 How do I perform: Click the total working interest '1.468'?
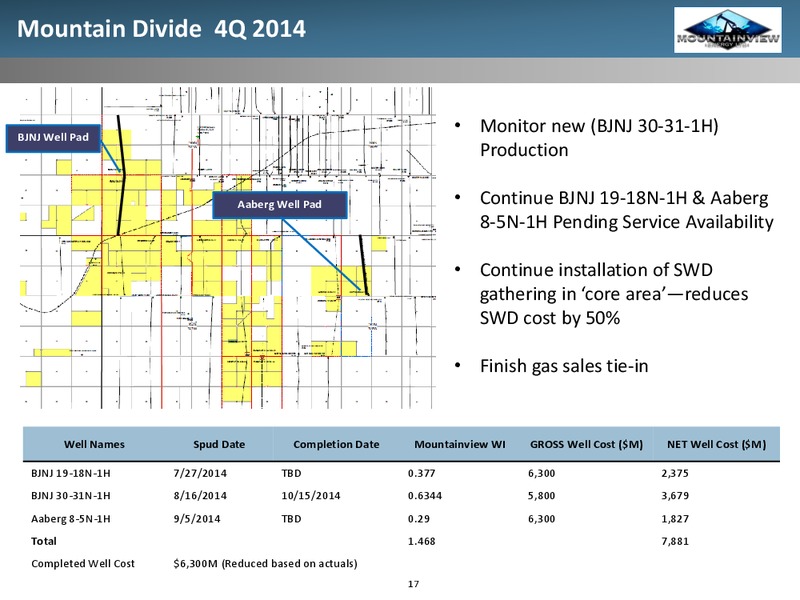[x=421, y=541]
